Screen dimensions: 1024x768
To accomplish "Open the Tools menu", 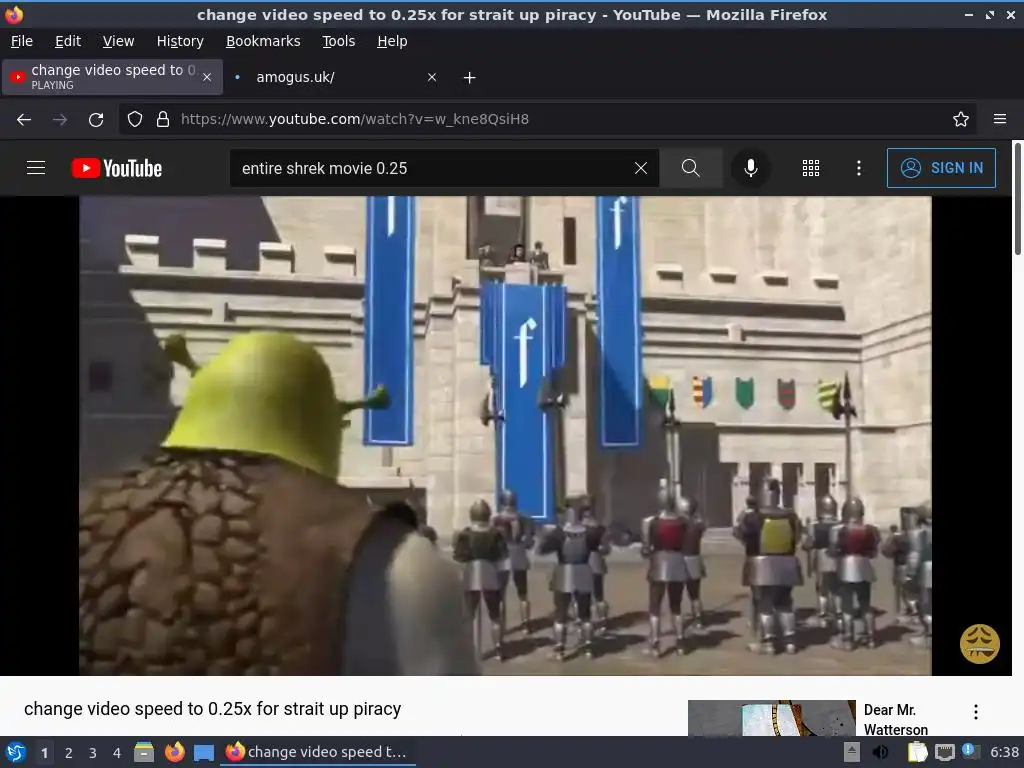I will tap(338, 41).
